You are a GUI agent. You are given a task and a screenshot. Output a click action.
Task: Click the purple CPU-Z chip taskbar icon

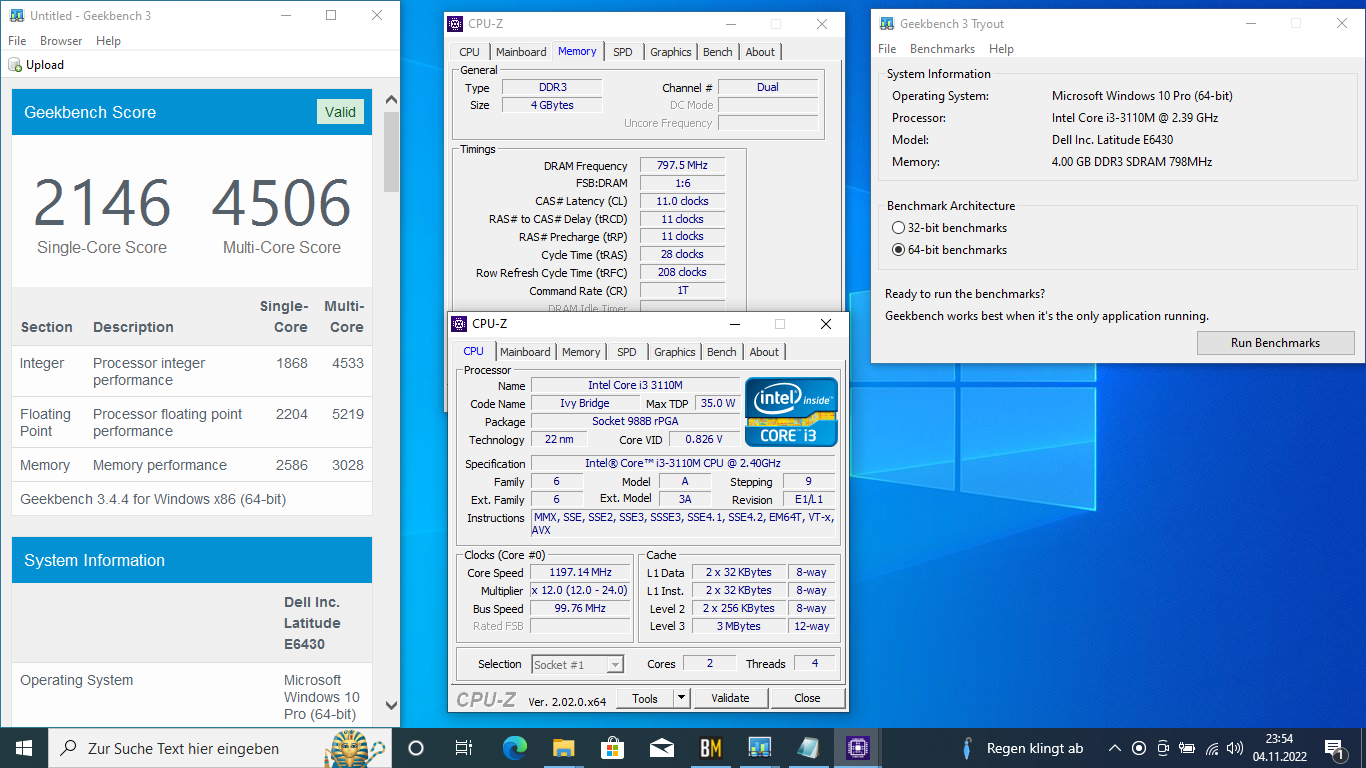coord(857,748)
